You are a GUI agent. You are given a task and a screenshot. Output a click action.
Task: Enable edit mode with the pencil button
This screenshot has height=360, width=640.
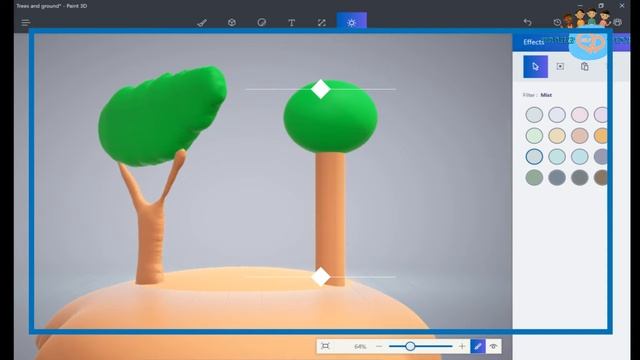pyautogui.click(x=478, y=347)
